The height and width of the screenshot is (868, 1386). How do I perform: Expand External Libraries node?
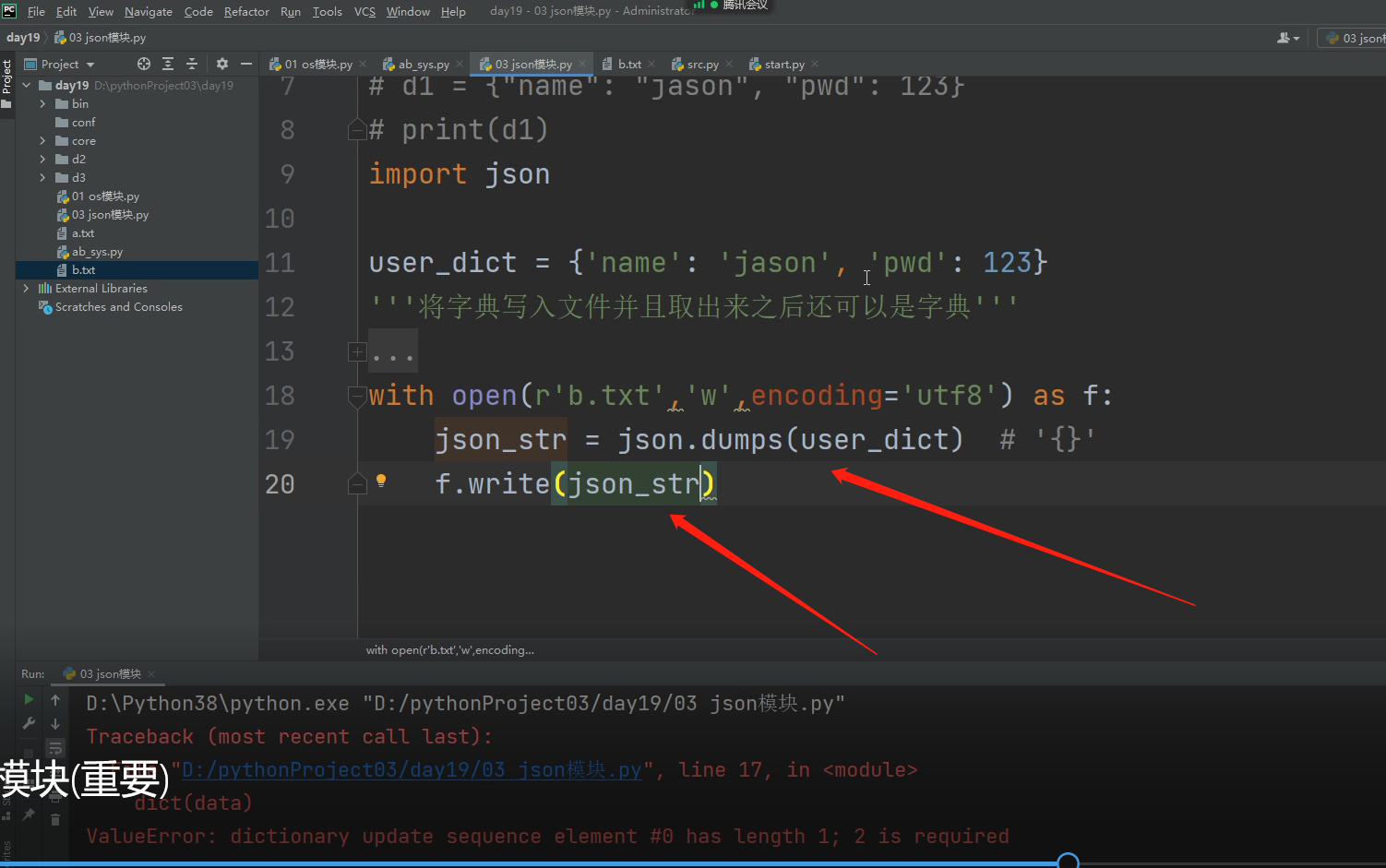tap(26, 289)
